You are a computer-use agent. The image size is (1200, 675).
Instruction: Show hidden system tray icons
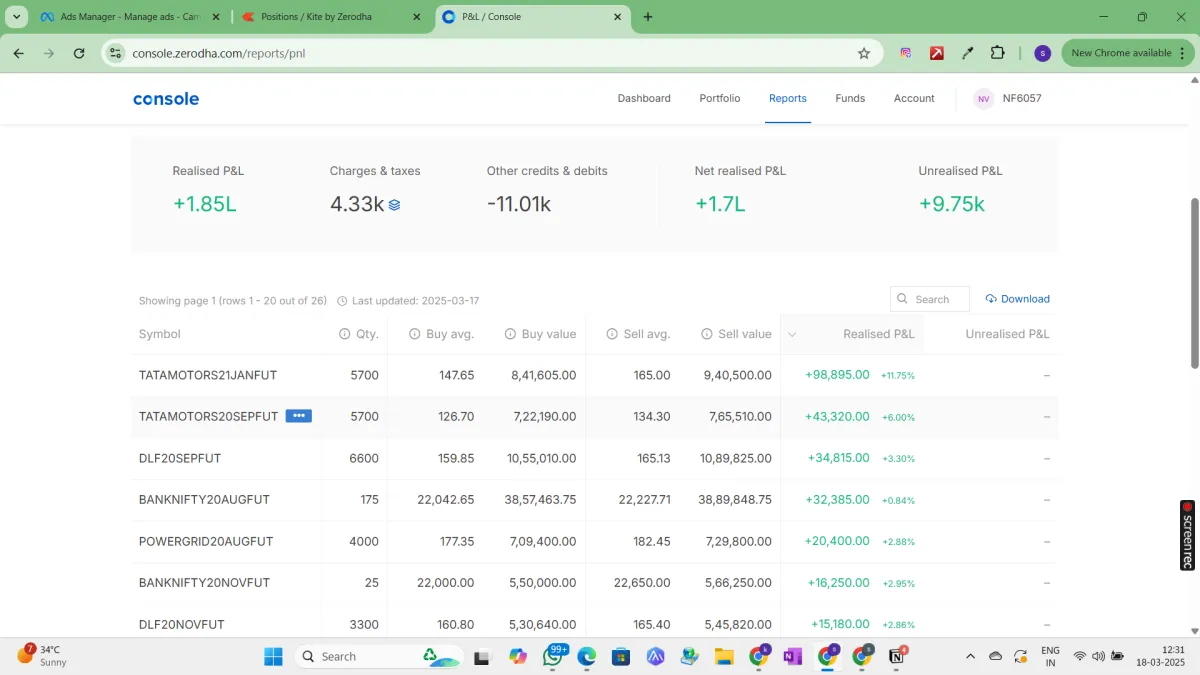tap(970, 656)
